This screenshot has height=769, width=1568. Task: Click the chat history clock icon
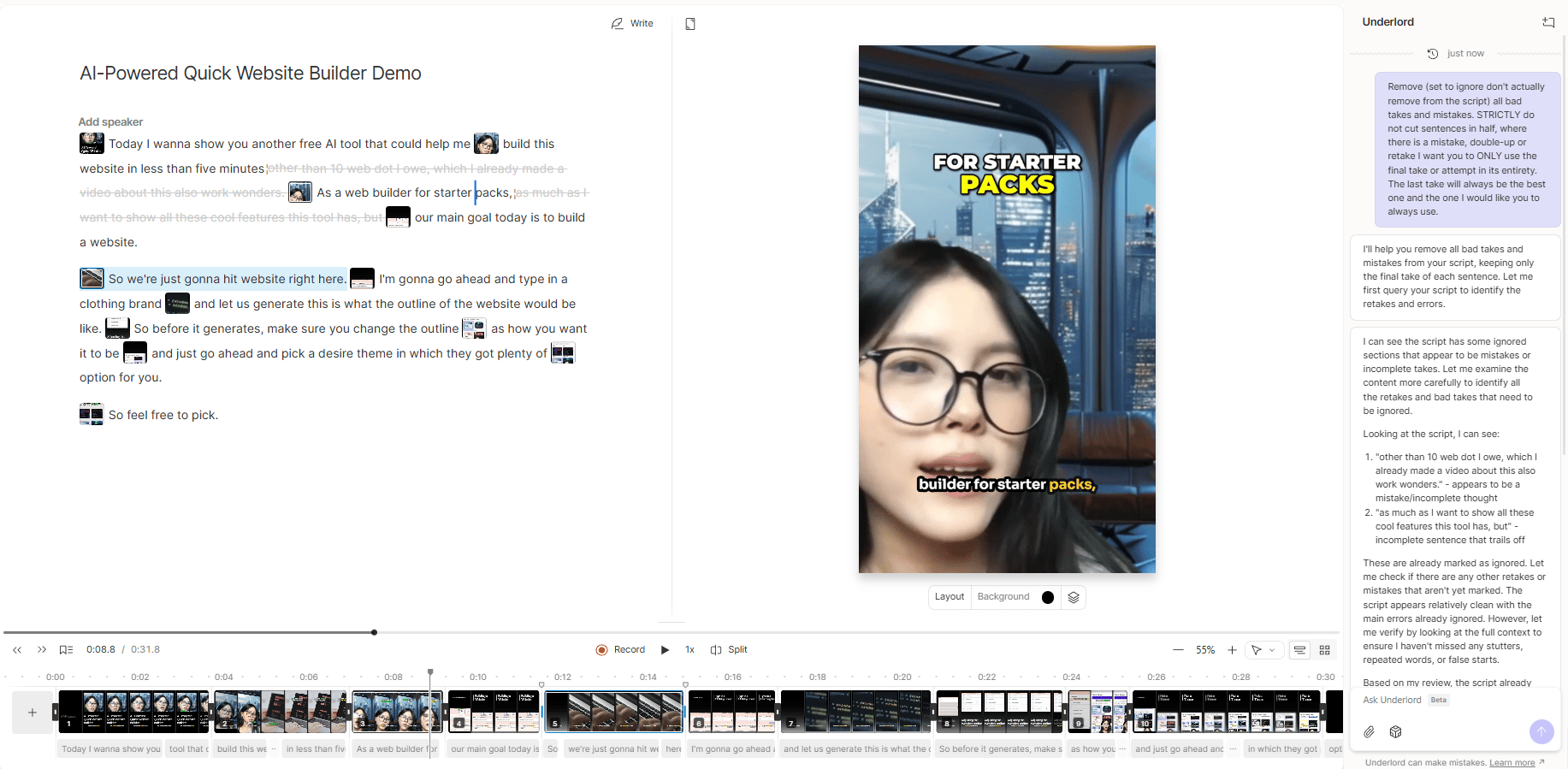click(1433, 53)
